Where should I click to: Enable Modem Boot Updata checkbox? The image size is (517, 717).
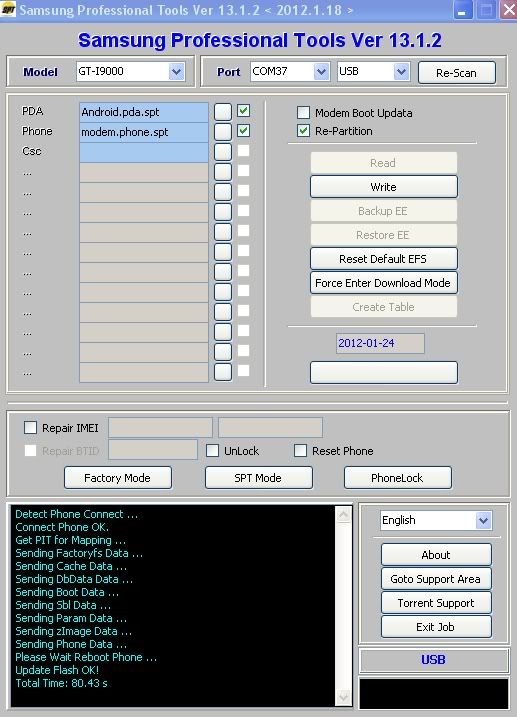click(x=303, y=112)
